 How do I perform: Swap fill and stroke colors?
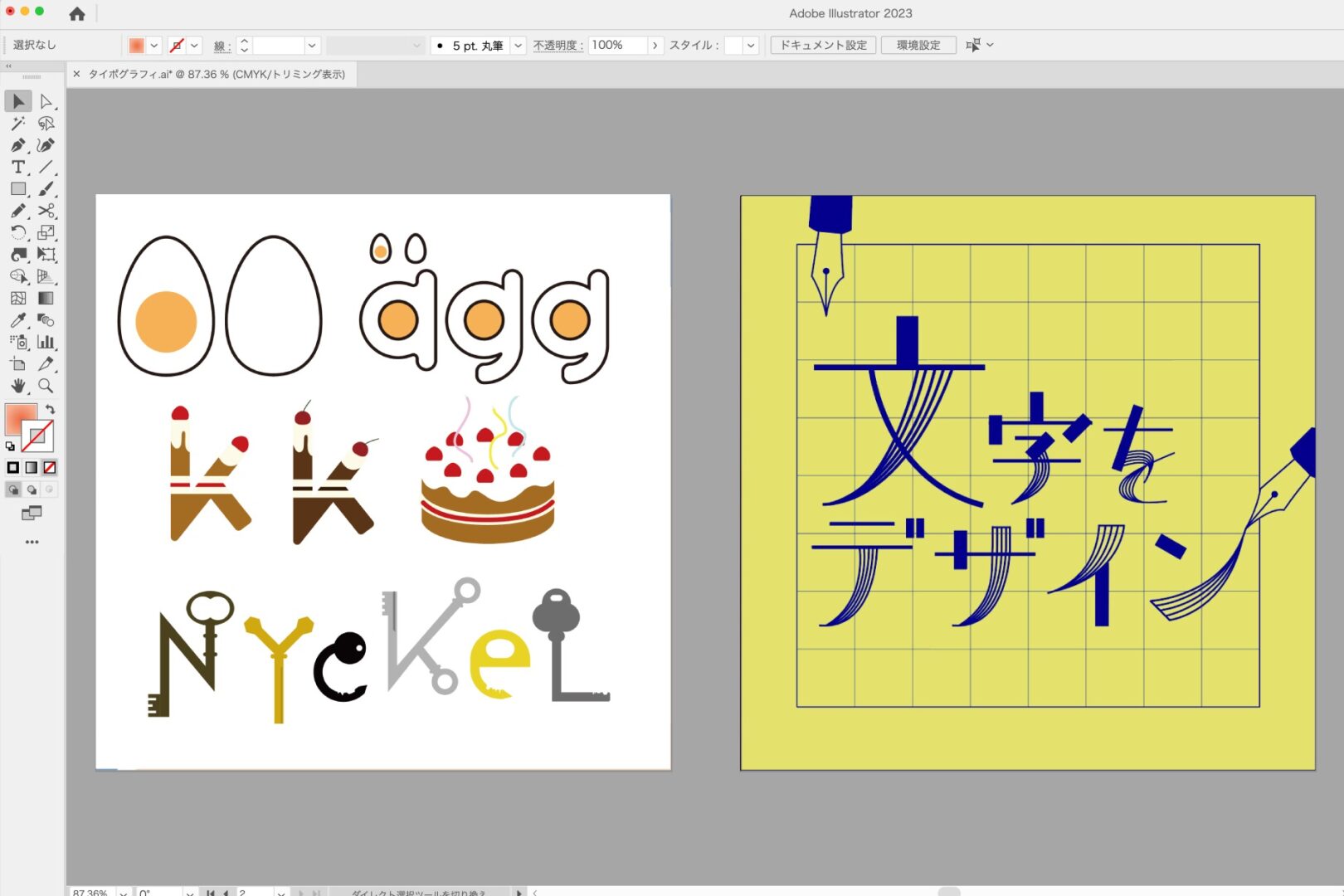pyautogui.click(x=51, y=409)
